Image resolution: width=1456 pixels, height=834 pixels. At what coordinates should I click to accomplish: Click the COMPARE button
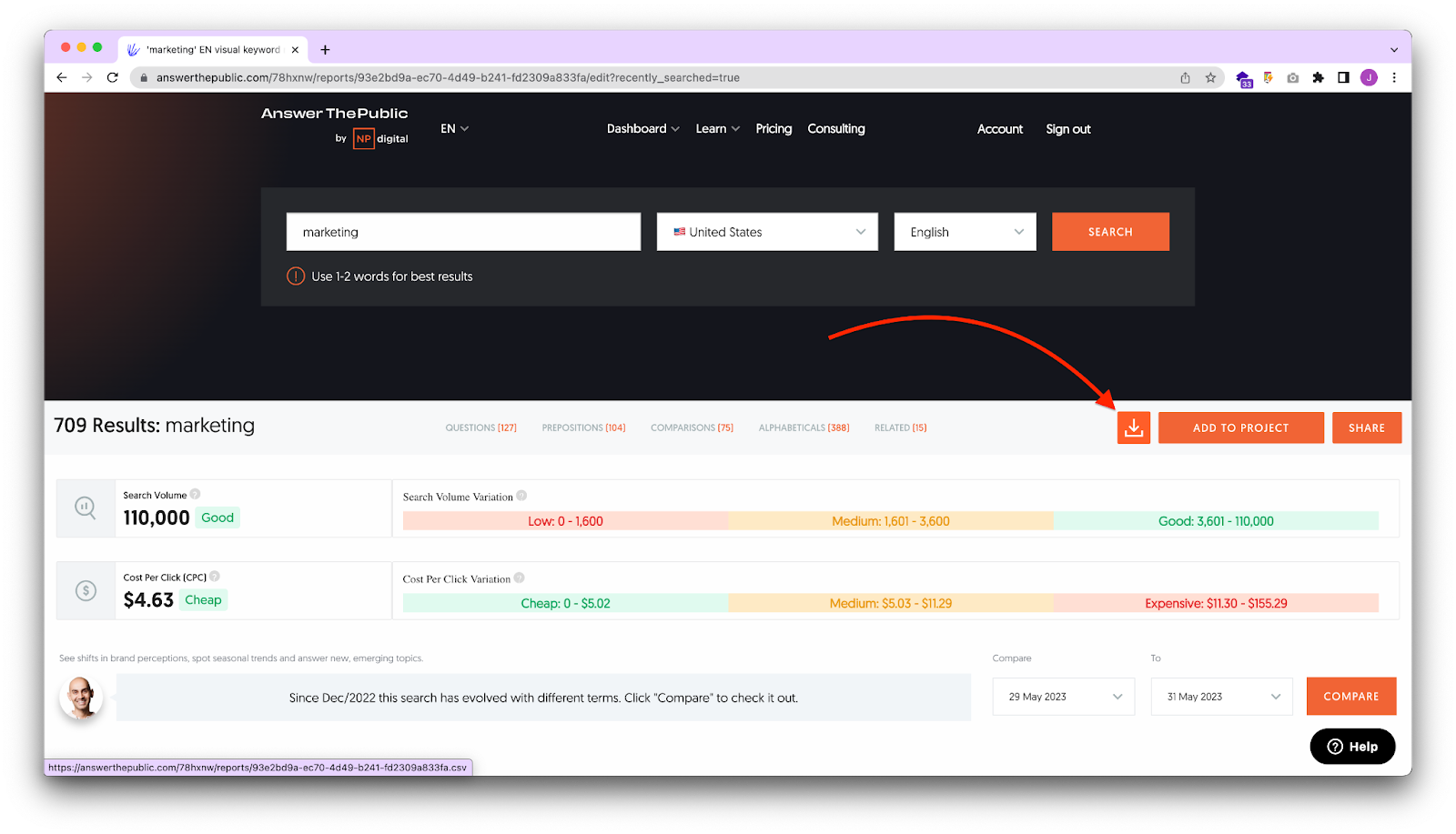coord(1350,697)
